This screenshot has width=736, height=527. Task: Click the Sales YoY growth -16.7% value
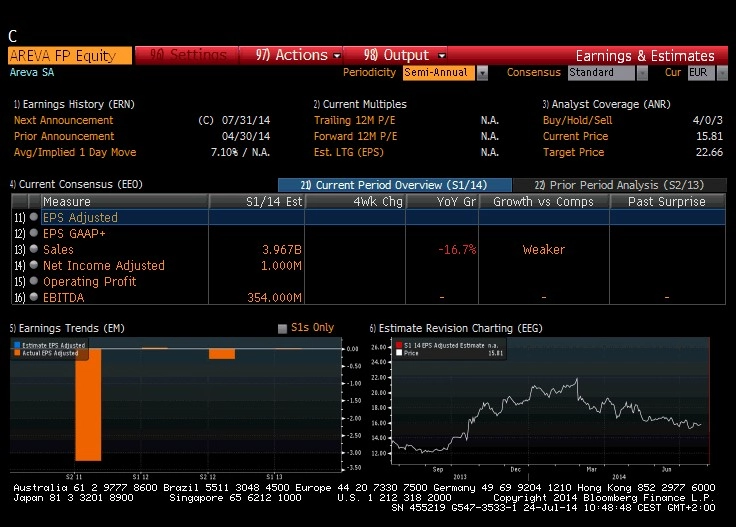click(x=457, y=250)
